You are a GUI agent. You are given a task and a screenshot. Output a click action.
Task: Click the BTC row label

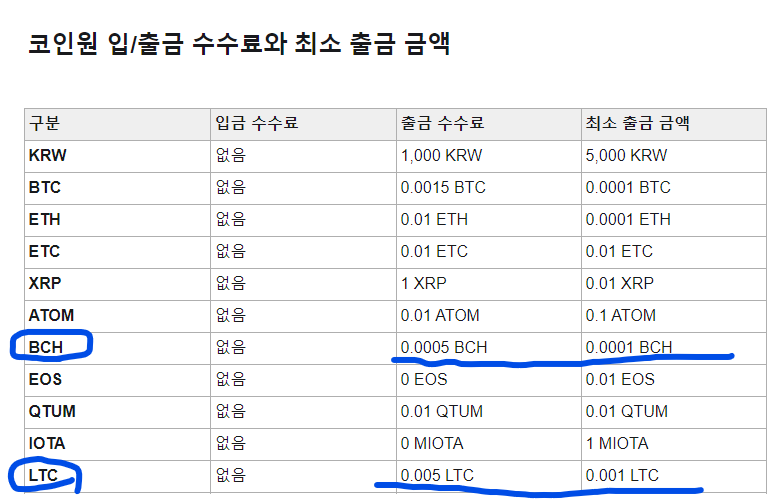click(44, 188)
